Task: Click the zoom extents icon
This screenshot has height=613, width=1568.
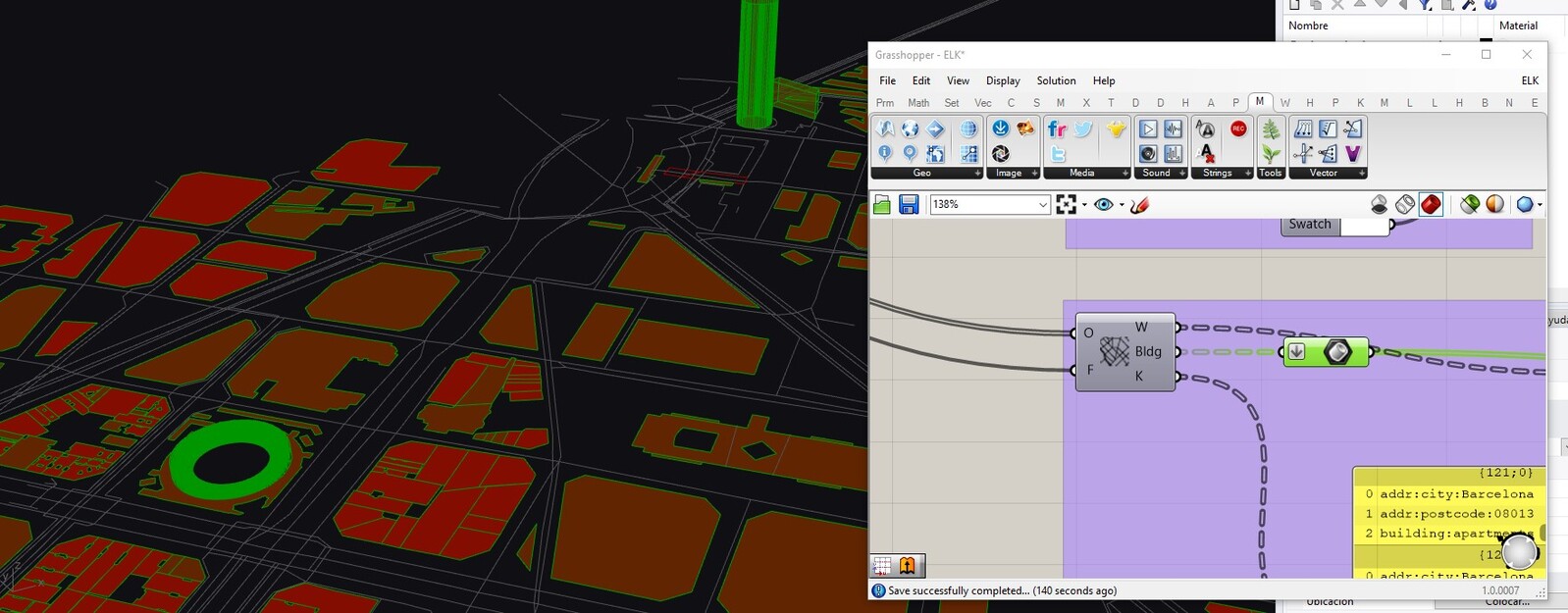Action: (1067, 205)
